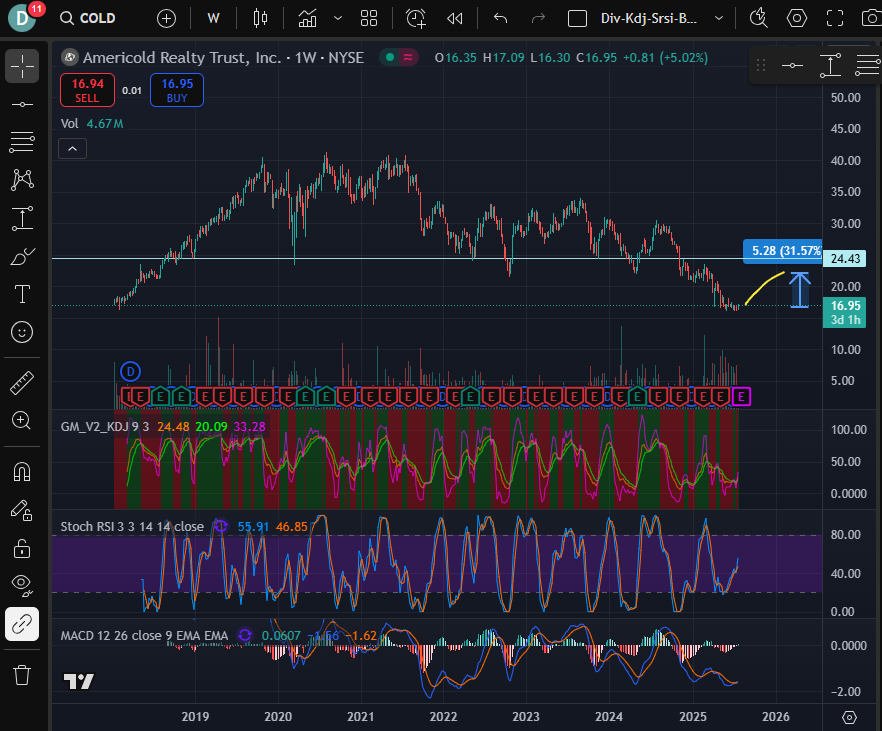Screen dimensions: 882x731
Task: Toggle stay in drawing mode
Action: point(22,510)
